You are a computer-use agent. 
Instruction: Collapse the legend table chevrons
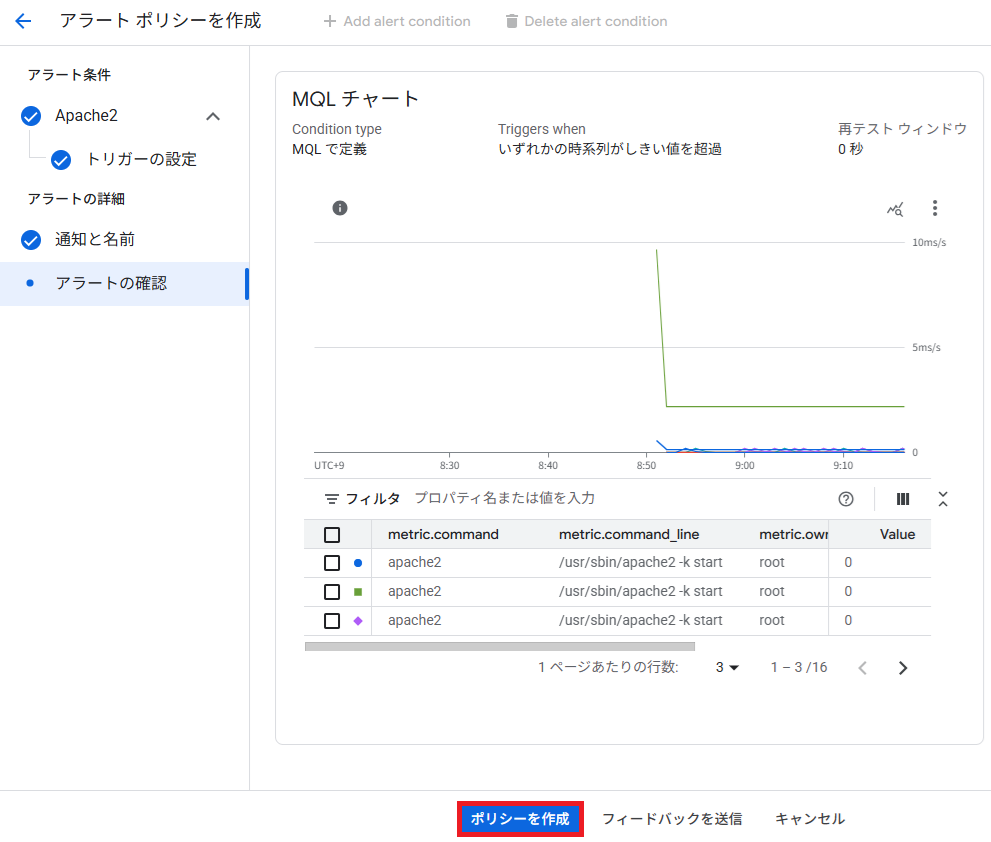942,499
